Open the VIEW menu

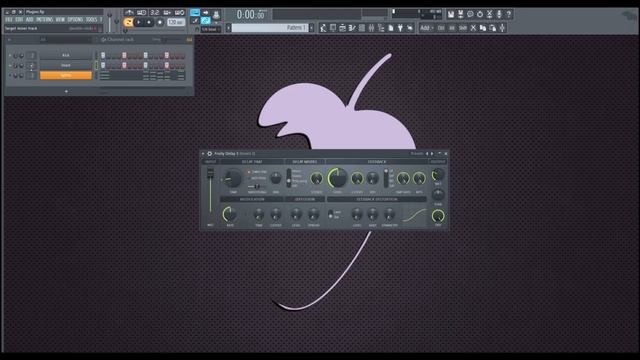(x=60, y=20)
